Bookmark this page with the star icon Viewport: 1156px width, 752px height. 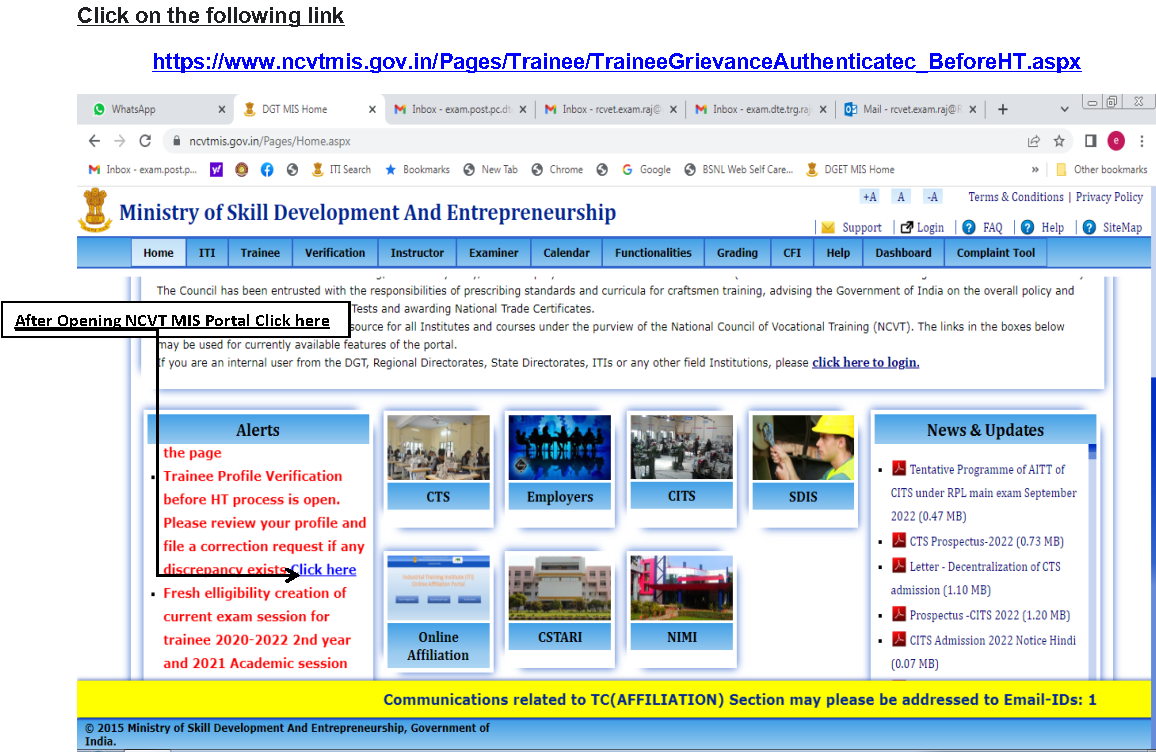(x=1059, y=141)
